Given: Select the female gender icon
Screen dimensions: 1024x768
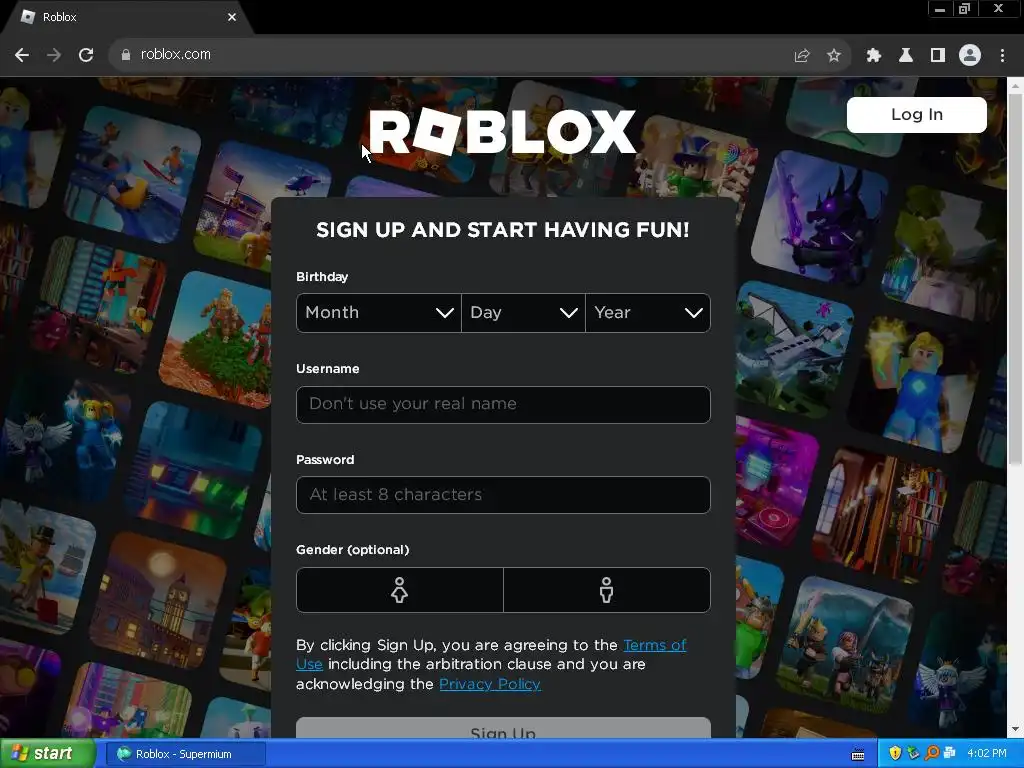Looking at the screenshot, I should (x=400, y=590).
